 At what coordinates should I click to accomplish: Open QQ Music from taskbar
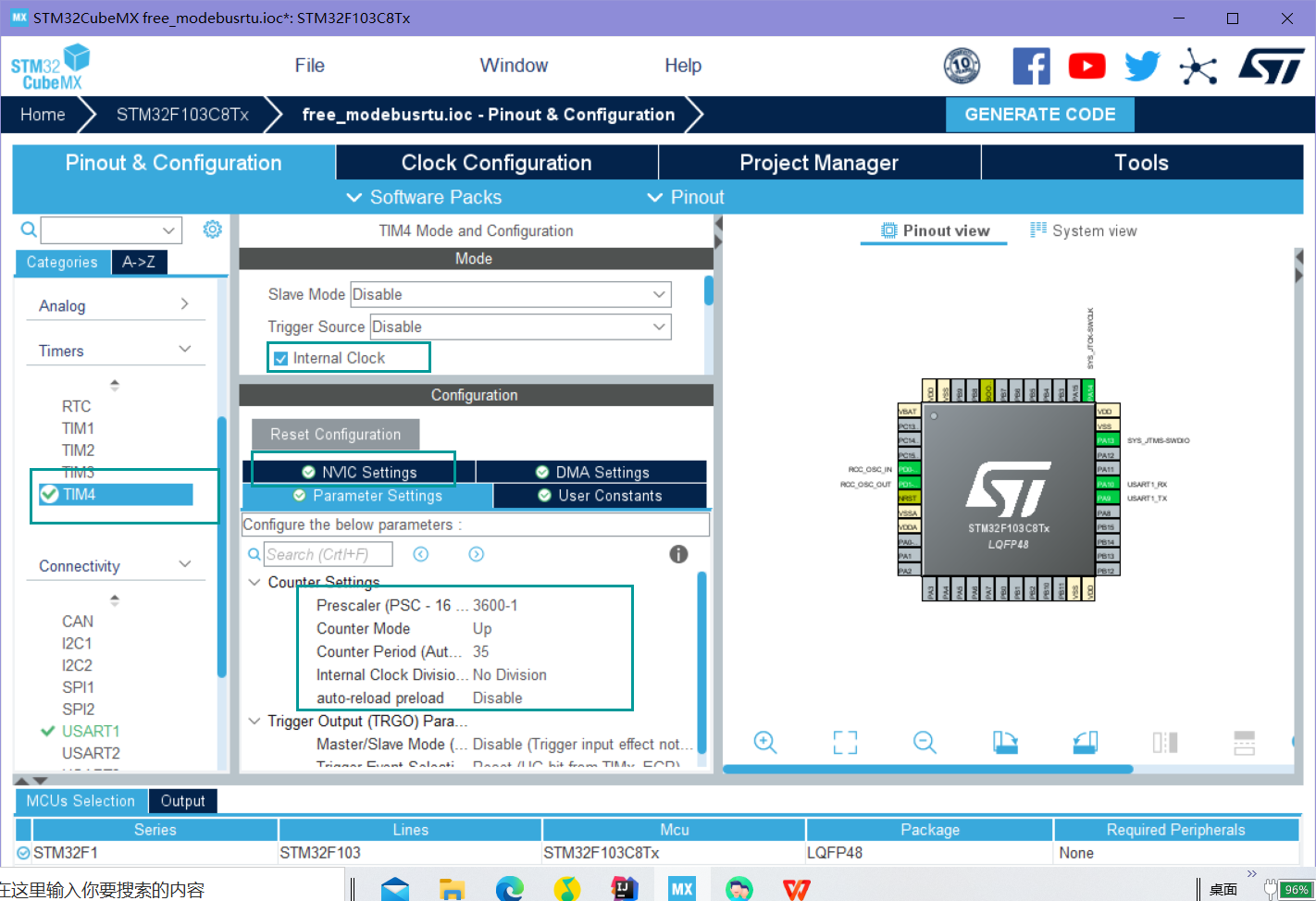[x=566, y=890]
